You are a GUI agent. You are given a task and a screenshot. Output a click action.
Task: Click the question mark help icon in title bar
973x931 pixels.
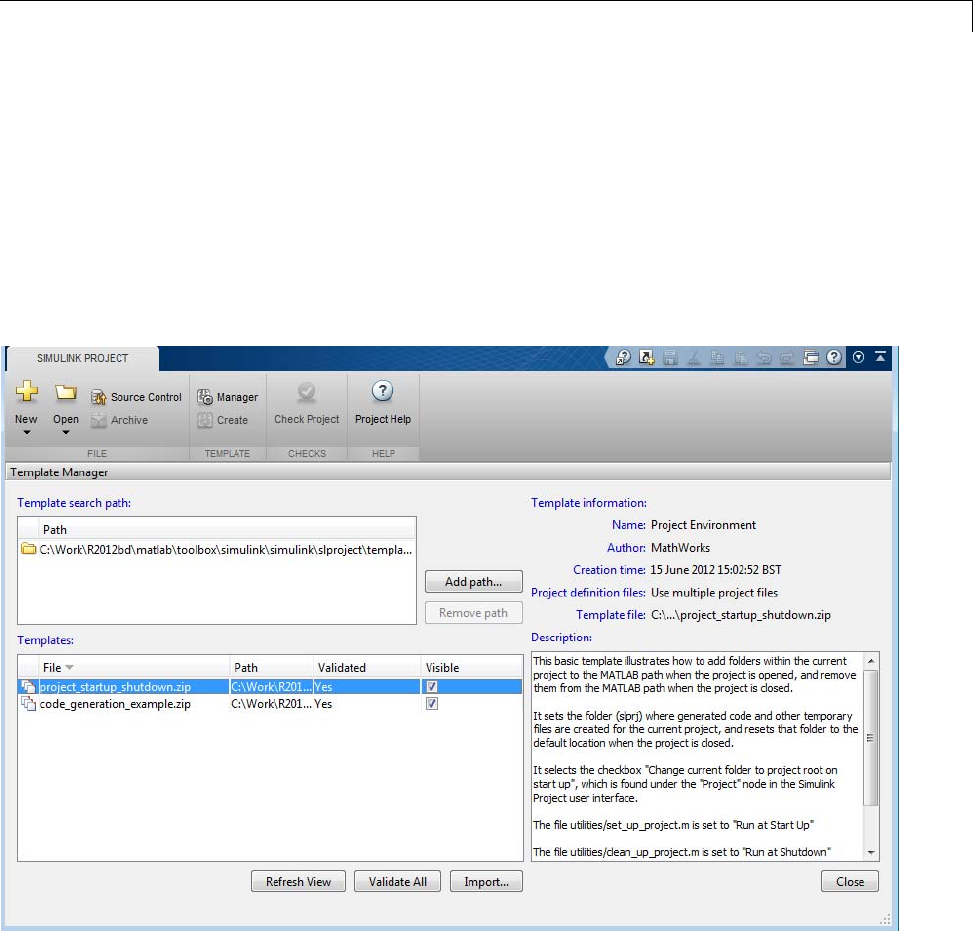point(834,357)
